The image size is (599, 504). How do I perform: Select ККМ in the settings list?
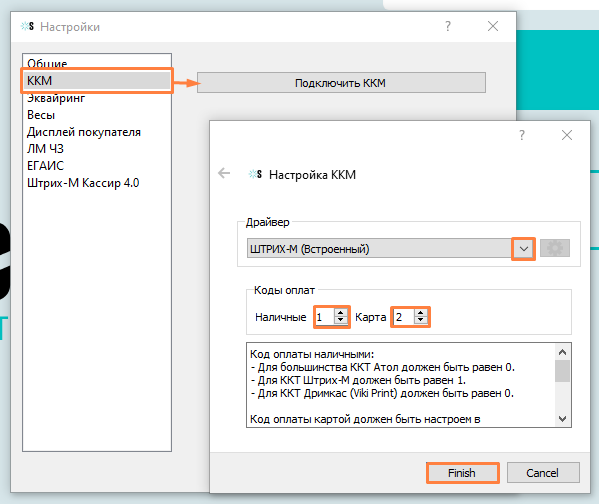(97, 81)
